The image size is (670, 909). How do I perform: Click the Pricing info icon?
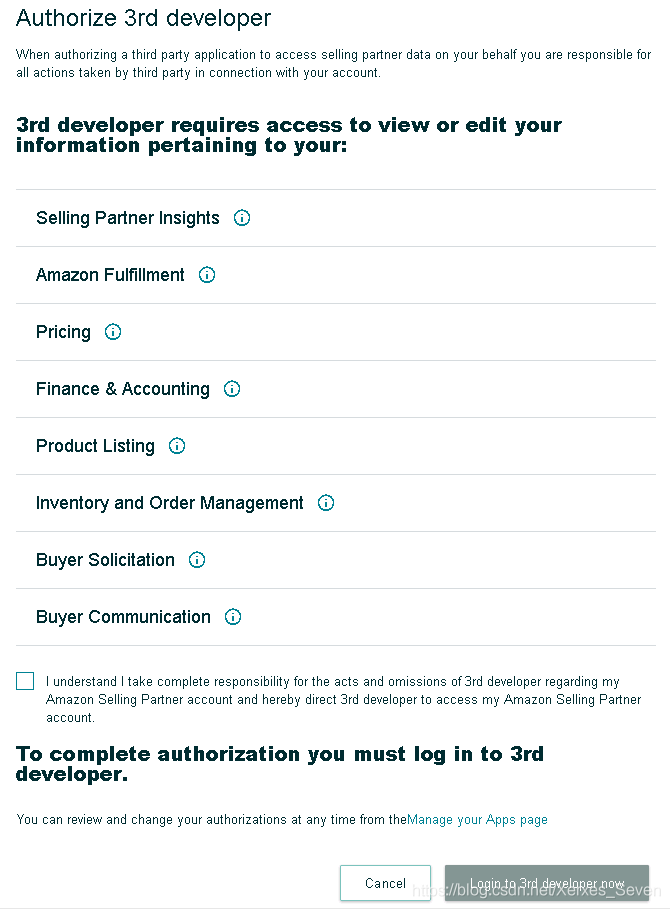point(113,331)
